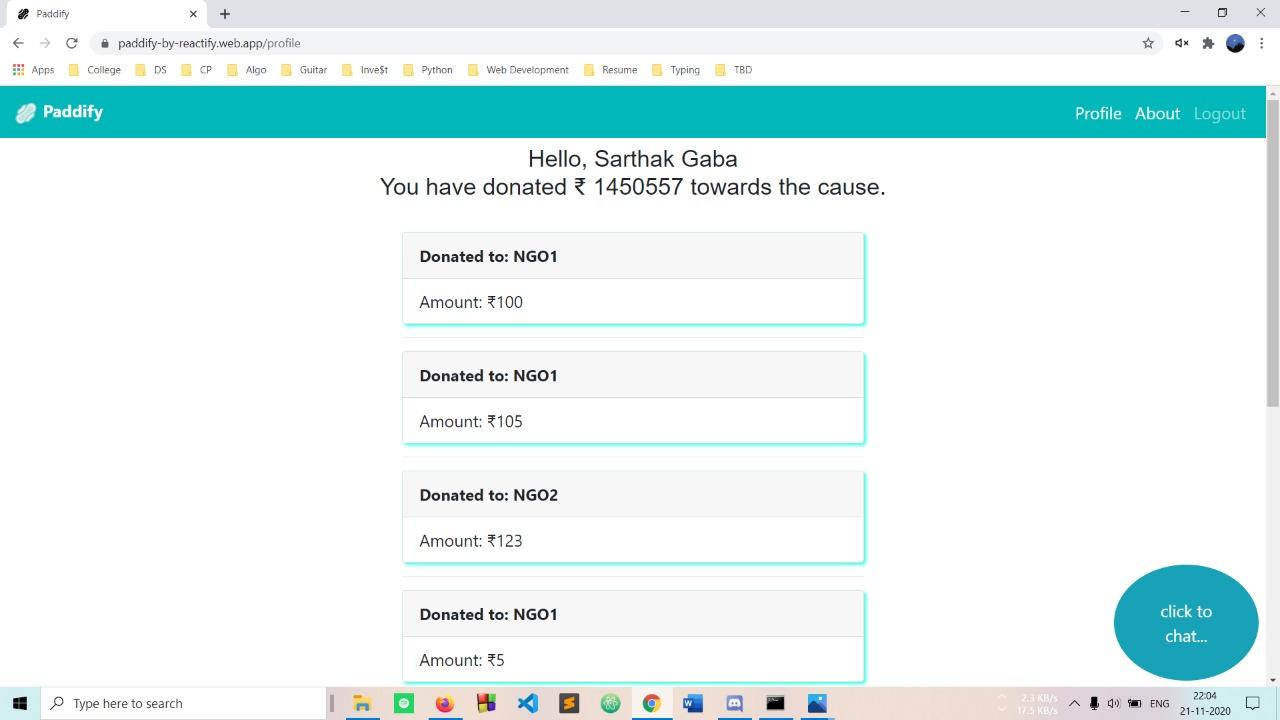
Task: Click the Type here to search box
Action: tap(184, 703)
